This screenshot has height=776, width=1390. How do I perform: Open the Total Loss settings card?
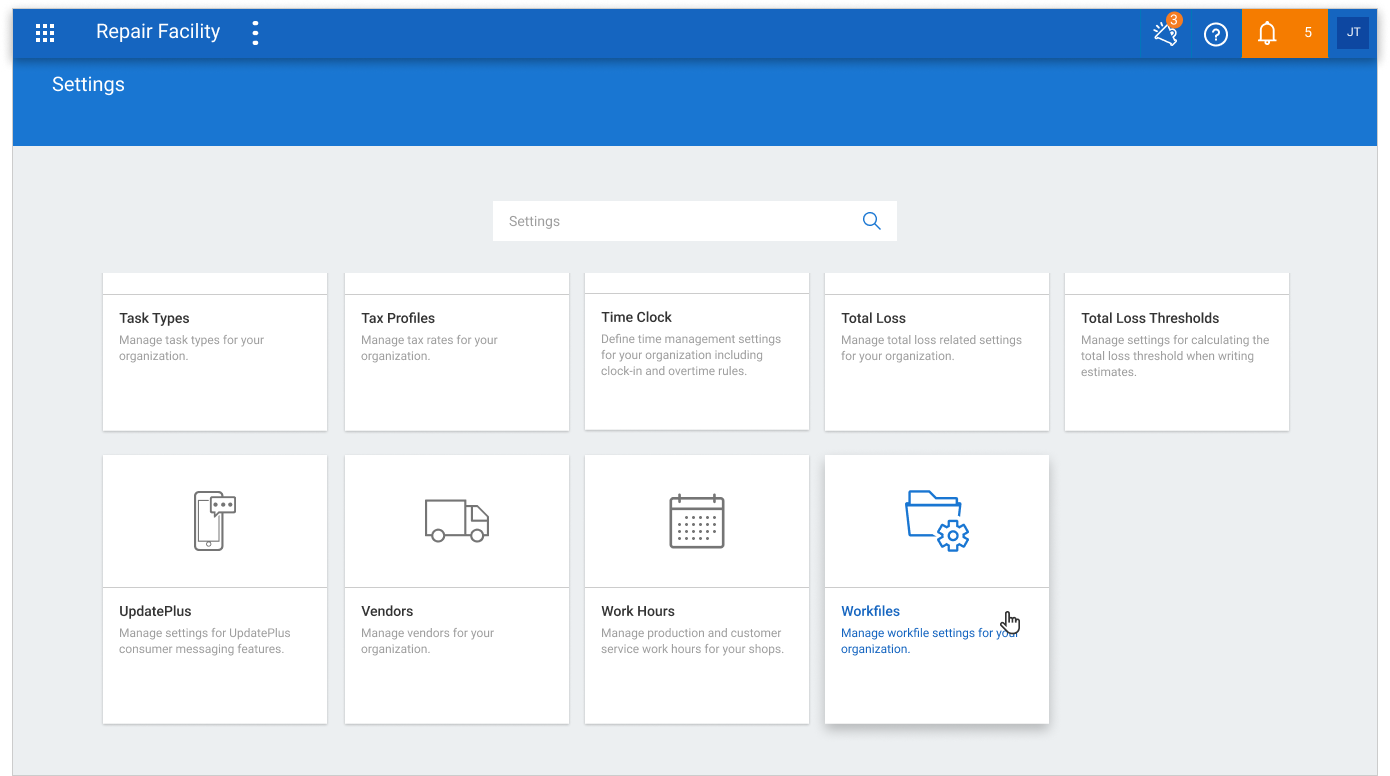tap(937, 352)
